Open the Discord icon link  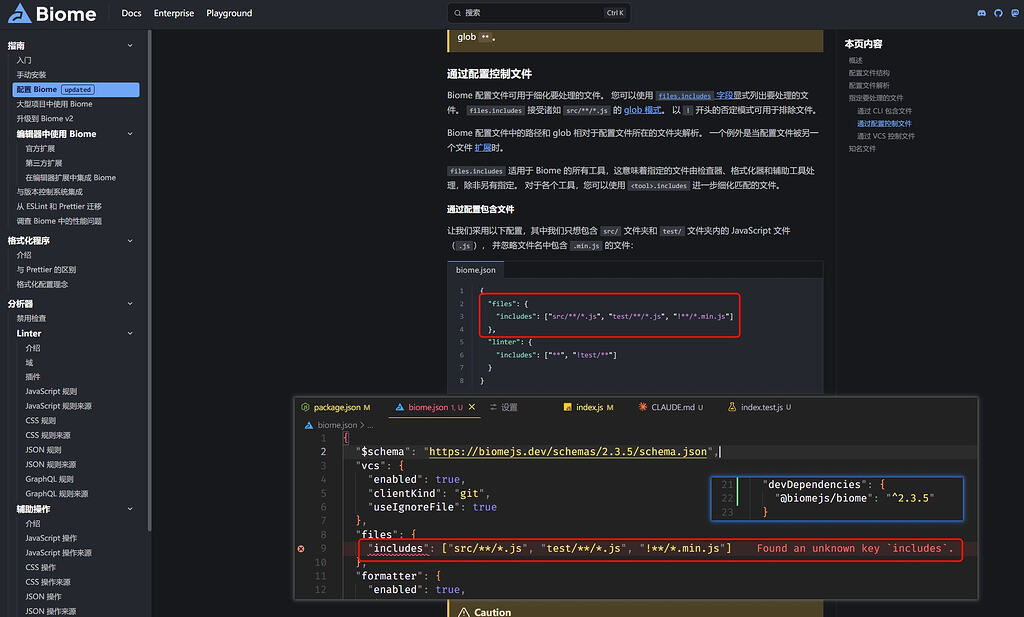coord(981,13)
